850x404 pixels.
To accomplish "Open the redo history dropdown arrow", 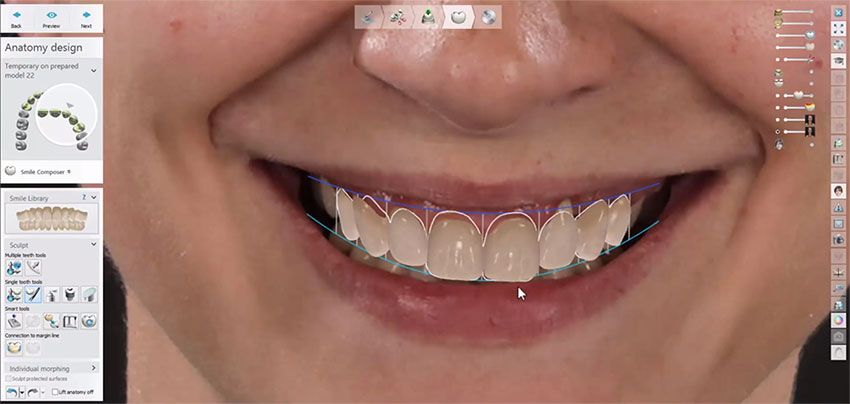I will tap(43, 392).
